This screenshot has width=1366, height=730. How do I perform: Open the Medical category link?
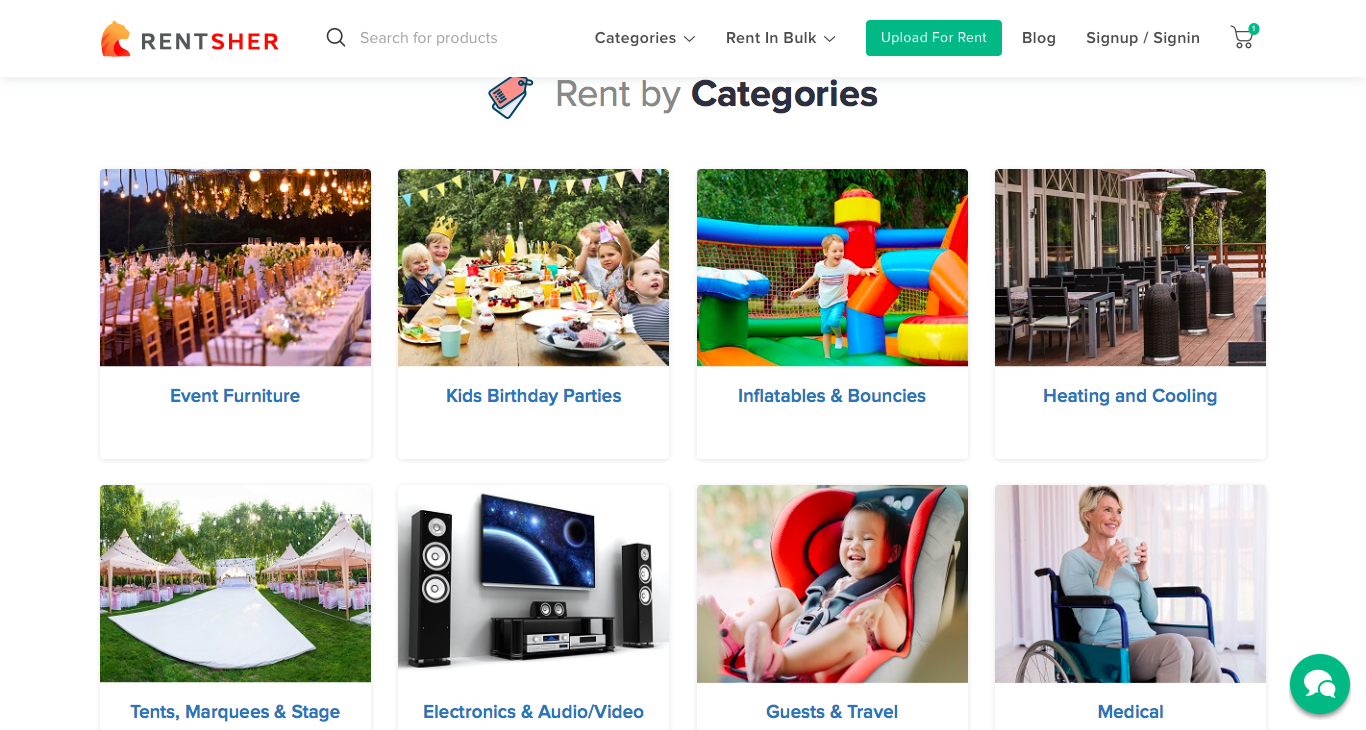[x=1130, y=712]
